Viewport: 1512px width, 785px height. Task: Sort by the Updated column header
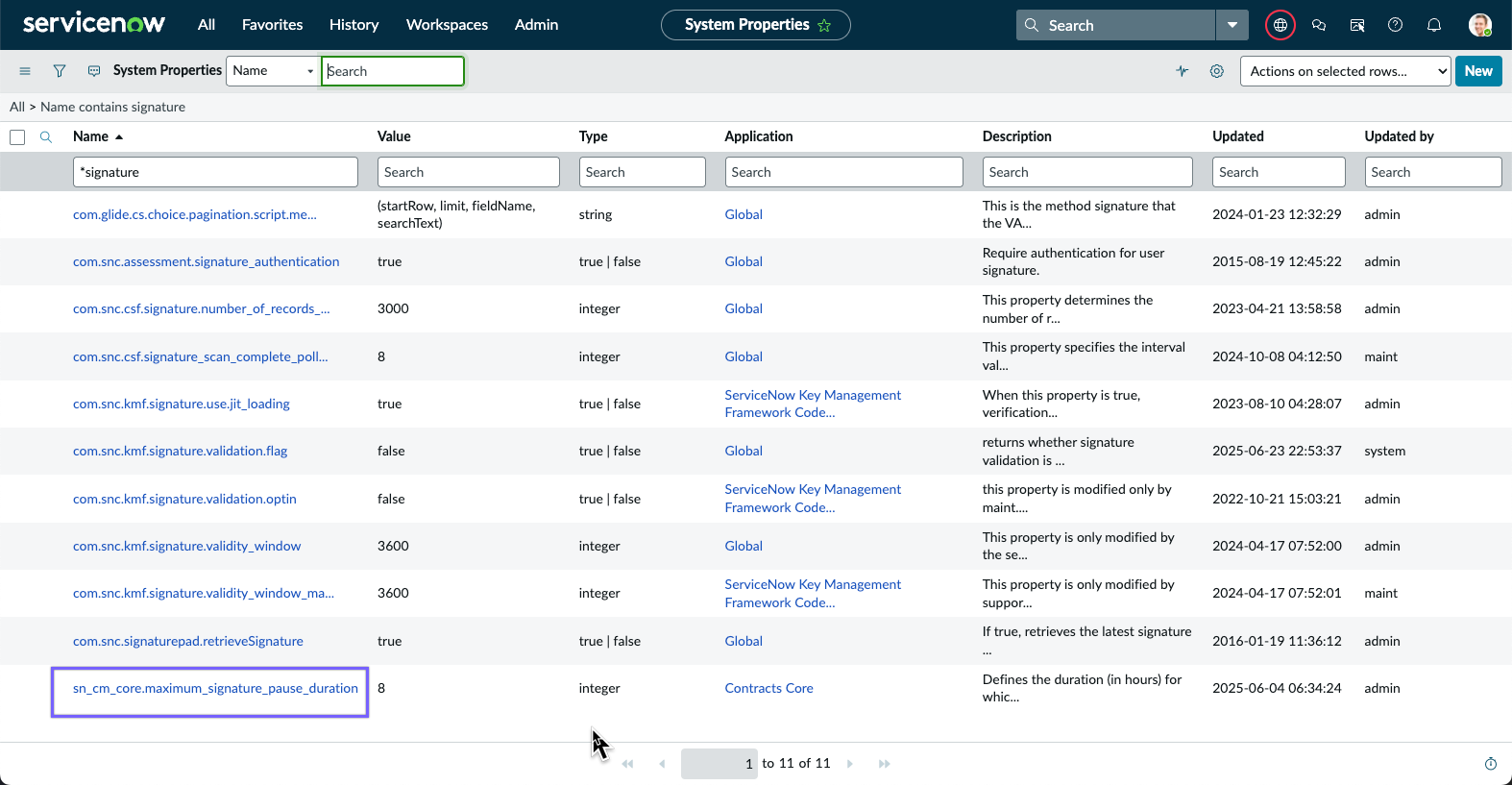point(1238,136)
